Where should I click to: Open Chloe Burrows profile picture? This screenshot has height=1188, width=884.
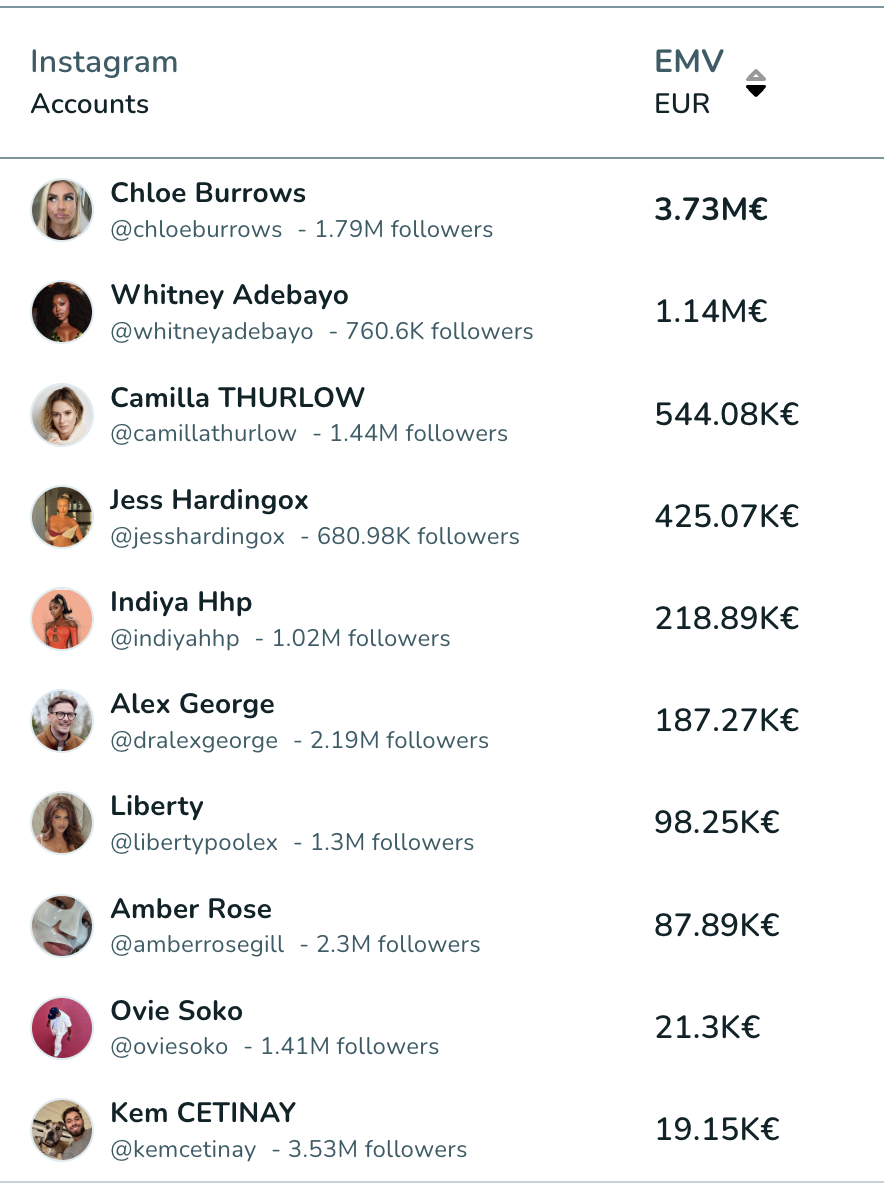tap(62, 210)
